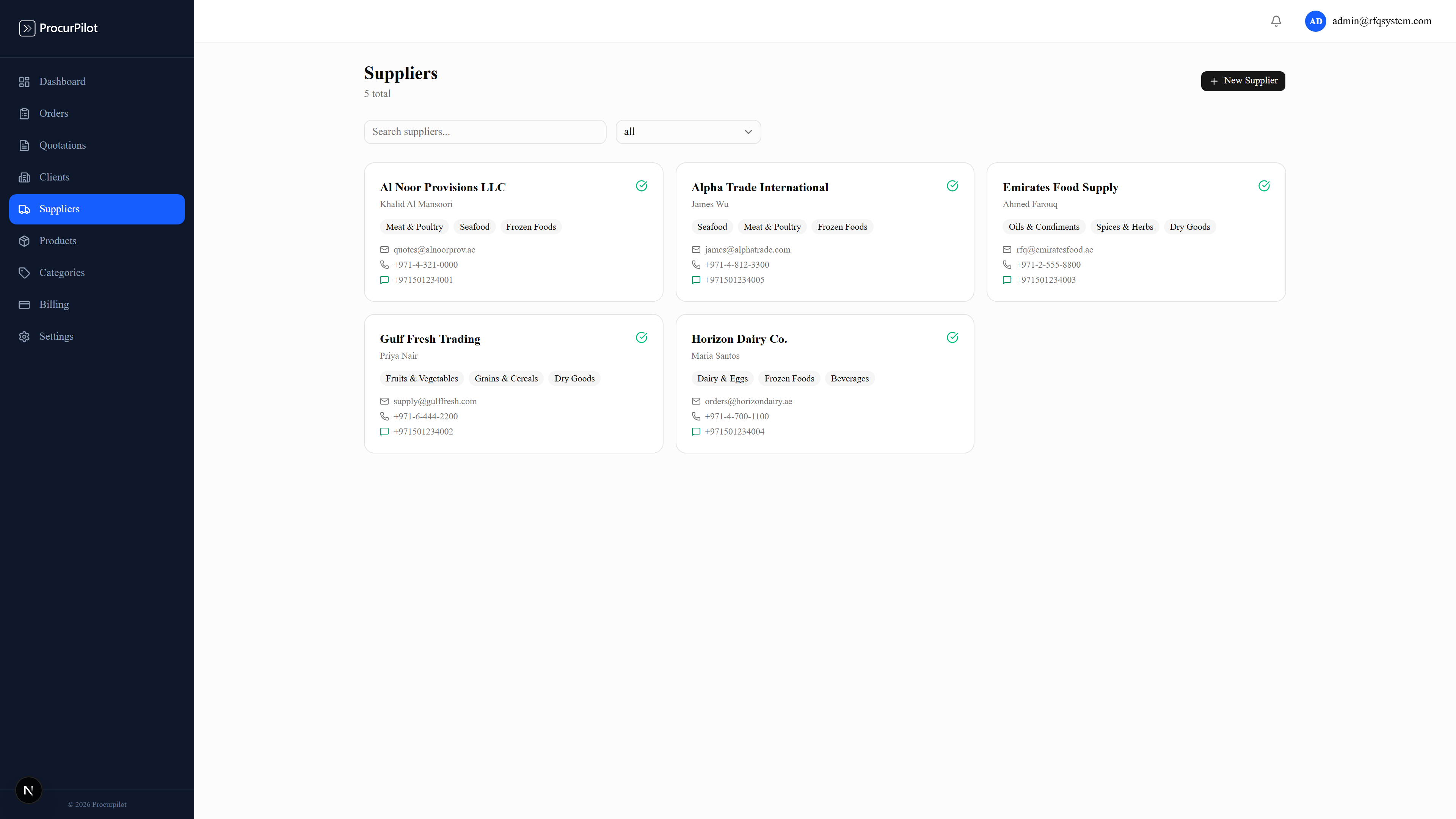Click the Billing card icon
This screenshot has height=819, width=1456.
tap(24, 304)
